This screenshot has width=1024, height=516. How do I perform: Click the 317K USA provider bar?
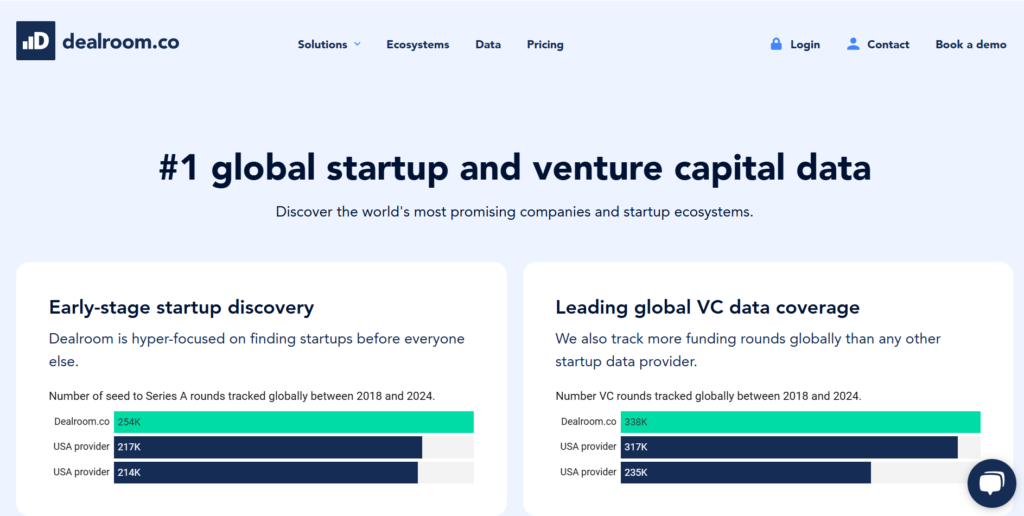click(x=788, y=447)
